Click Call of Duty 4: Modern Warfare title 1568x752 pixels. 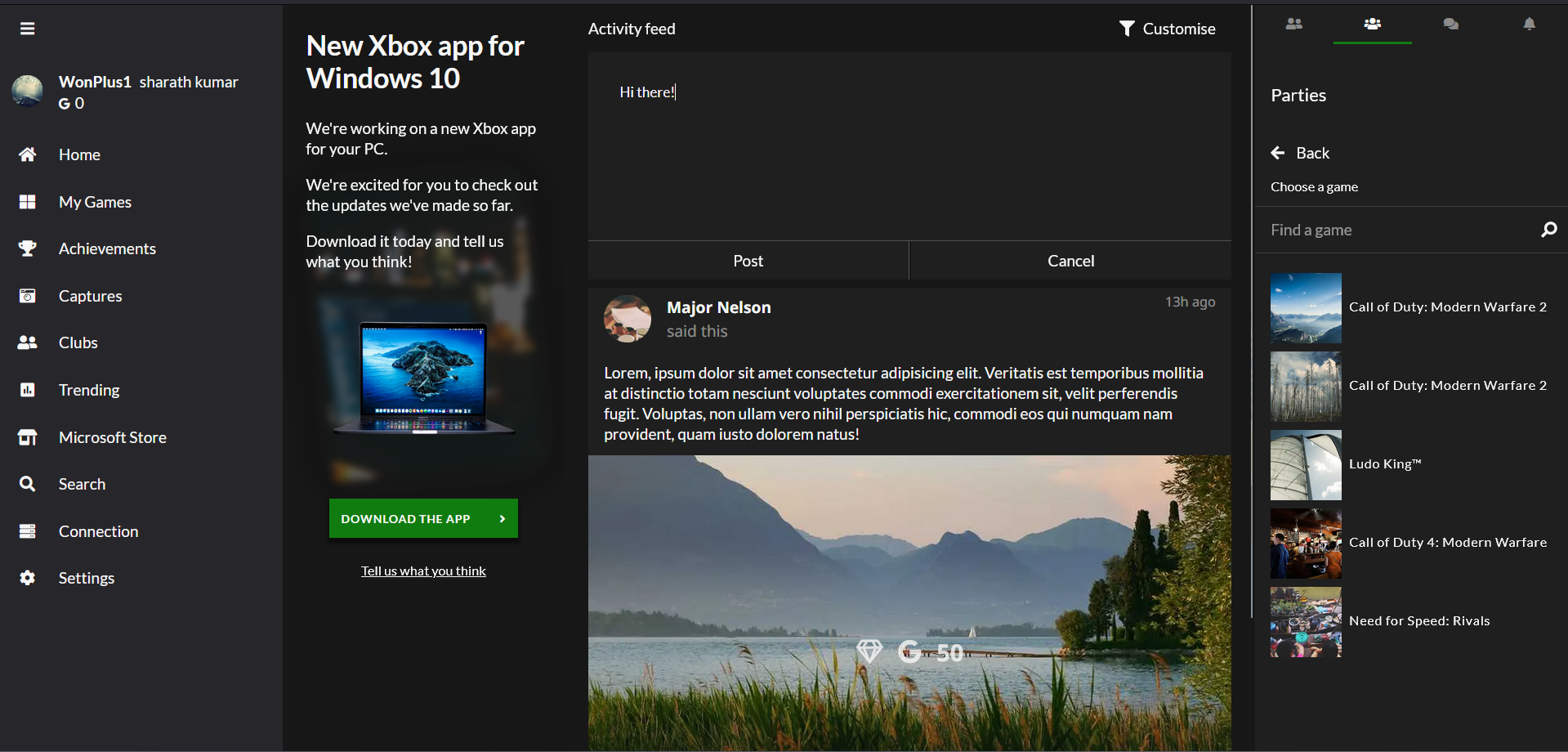[x=1448, y=542]
